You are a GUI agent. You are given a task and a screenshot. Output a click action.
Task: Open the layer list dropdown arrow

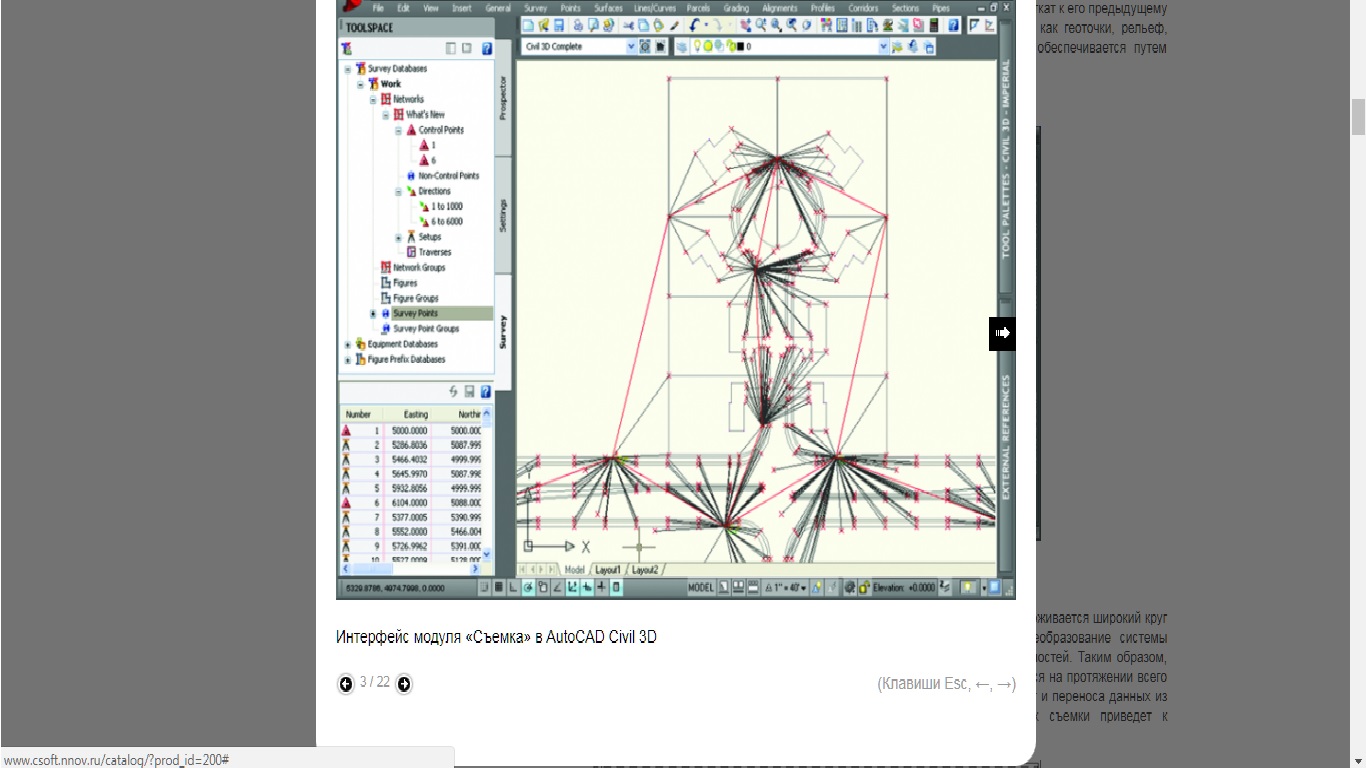click(x=883, y=46)
